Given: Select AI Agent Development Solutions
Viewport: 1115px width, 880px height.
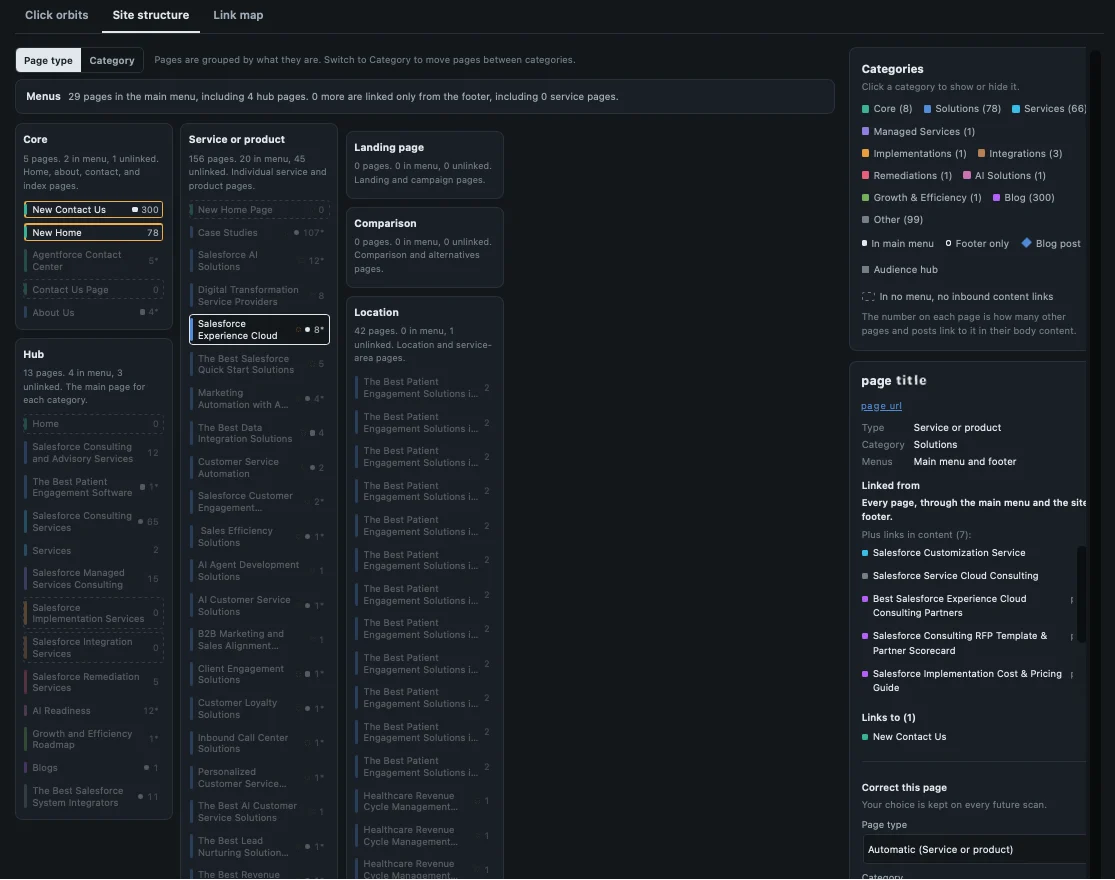Looking at the screenshot, I should 259,571.
